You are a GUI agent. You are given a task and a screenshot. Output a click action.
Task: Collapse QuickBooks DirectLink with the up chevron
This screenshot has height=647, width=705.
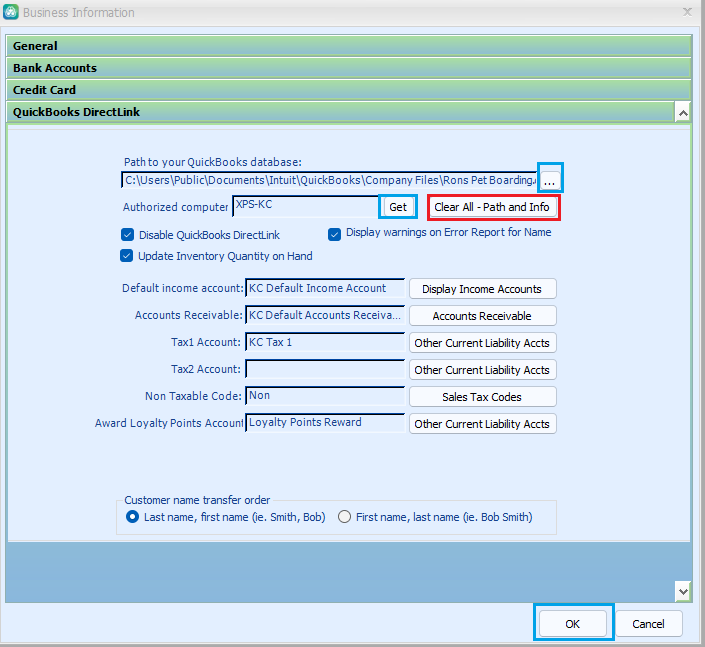coord(683,112)
